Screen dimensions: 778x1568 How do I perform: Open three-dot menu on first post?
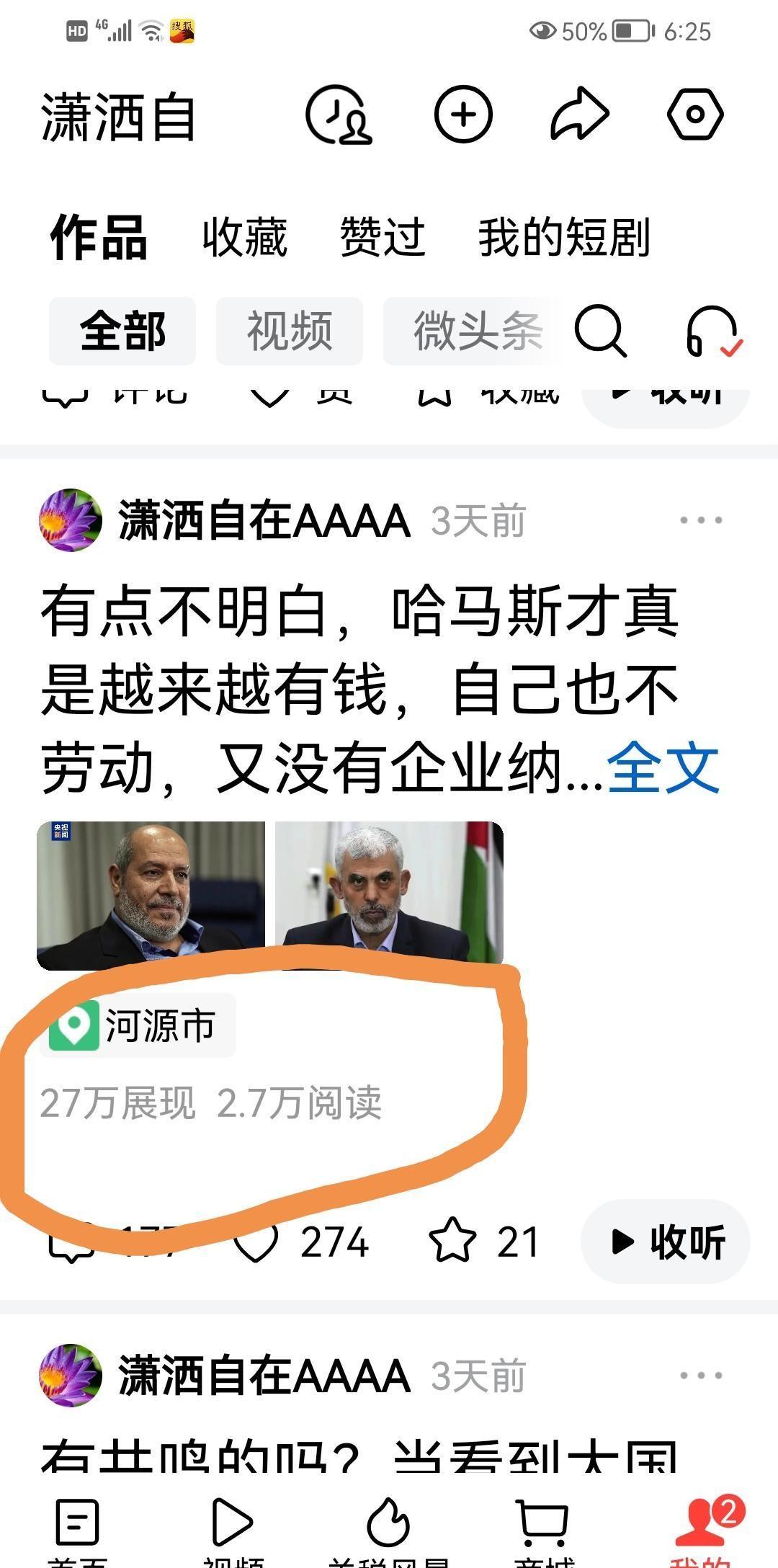[701, 520]
